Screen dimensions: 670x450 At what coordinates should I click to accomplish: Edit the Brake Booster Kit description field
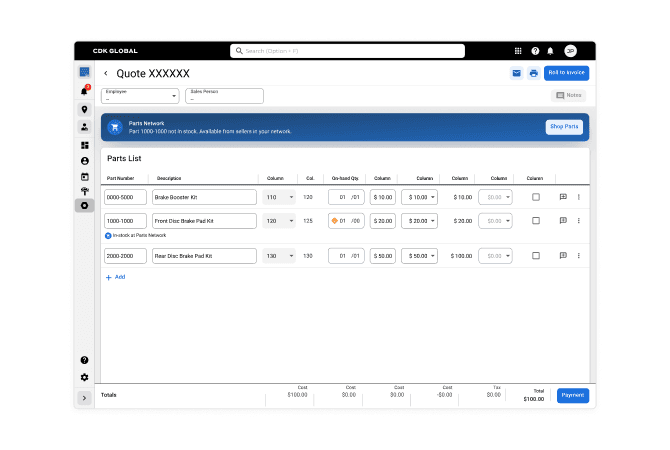(x=204, y=197)
